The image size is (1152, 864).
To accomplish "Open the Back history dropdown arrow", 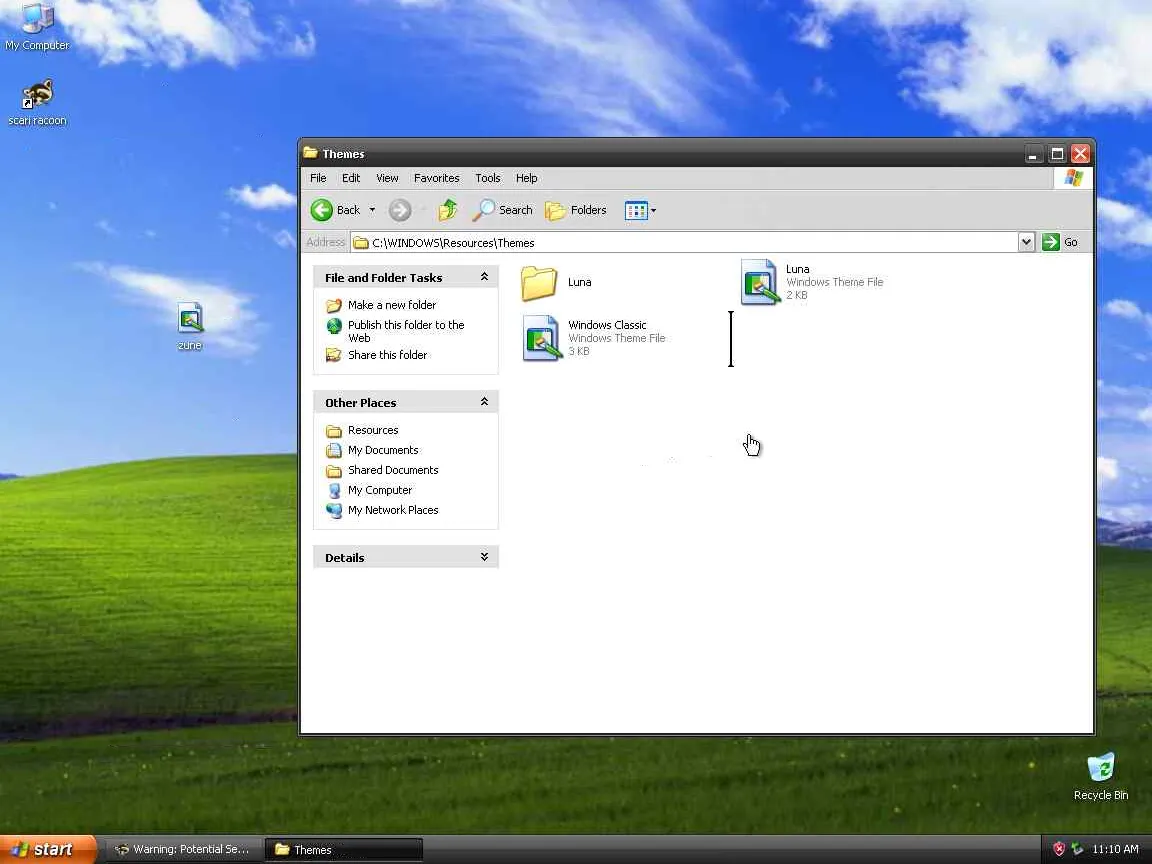I will point(372,210).
